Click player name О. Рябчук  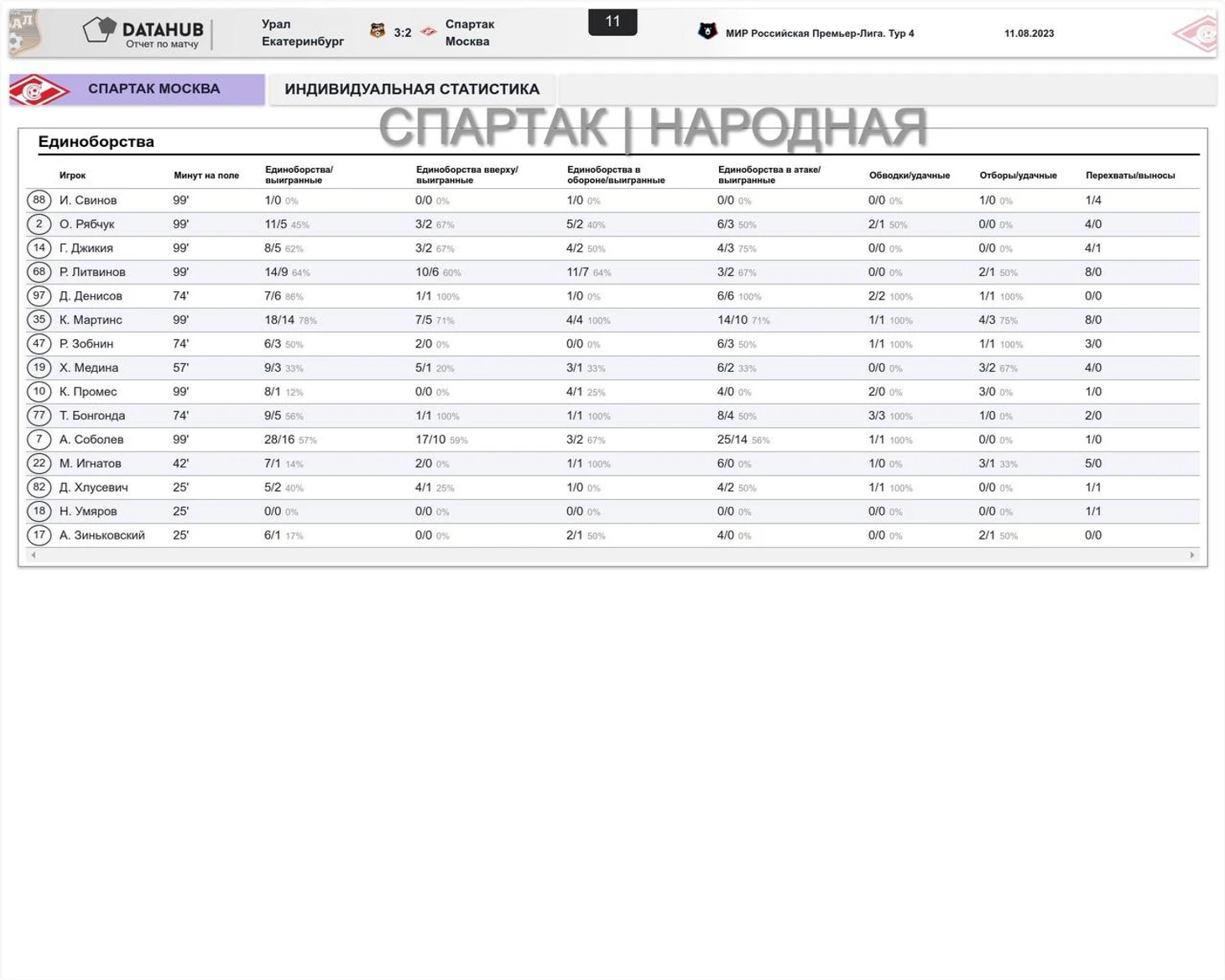(87, 224)
